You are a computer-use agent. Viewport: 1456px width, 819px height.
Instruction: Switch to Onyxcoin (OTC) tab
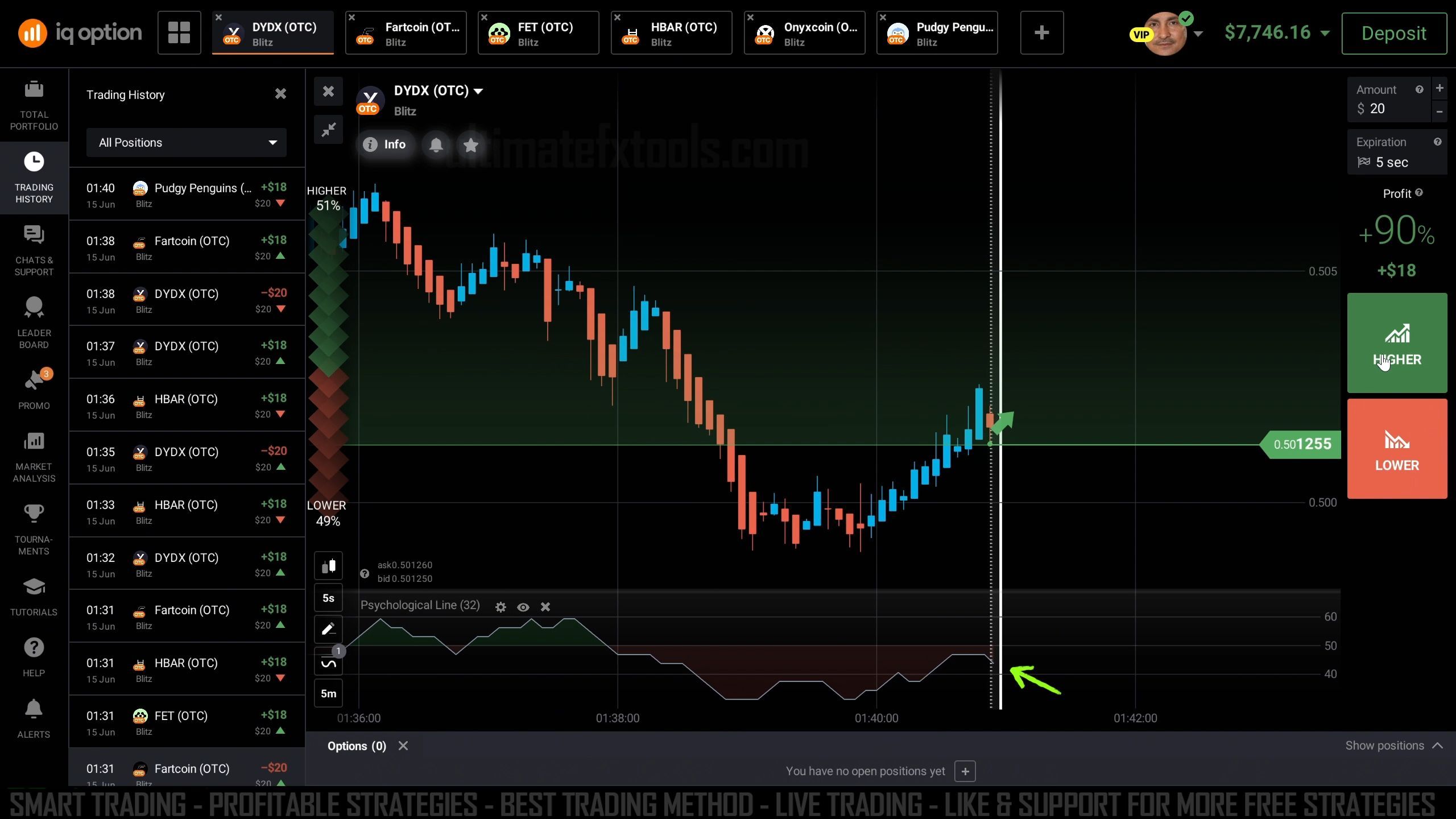tap(805, 32)
